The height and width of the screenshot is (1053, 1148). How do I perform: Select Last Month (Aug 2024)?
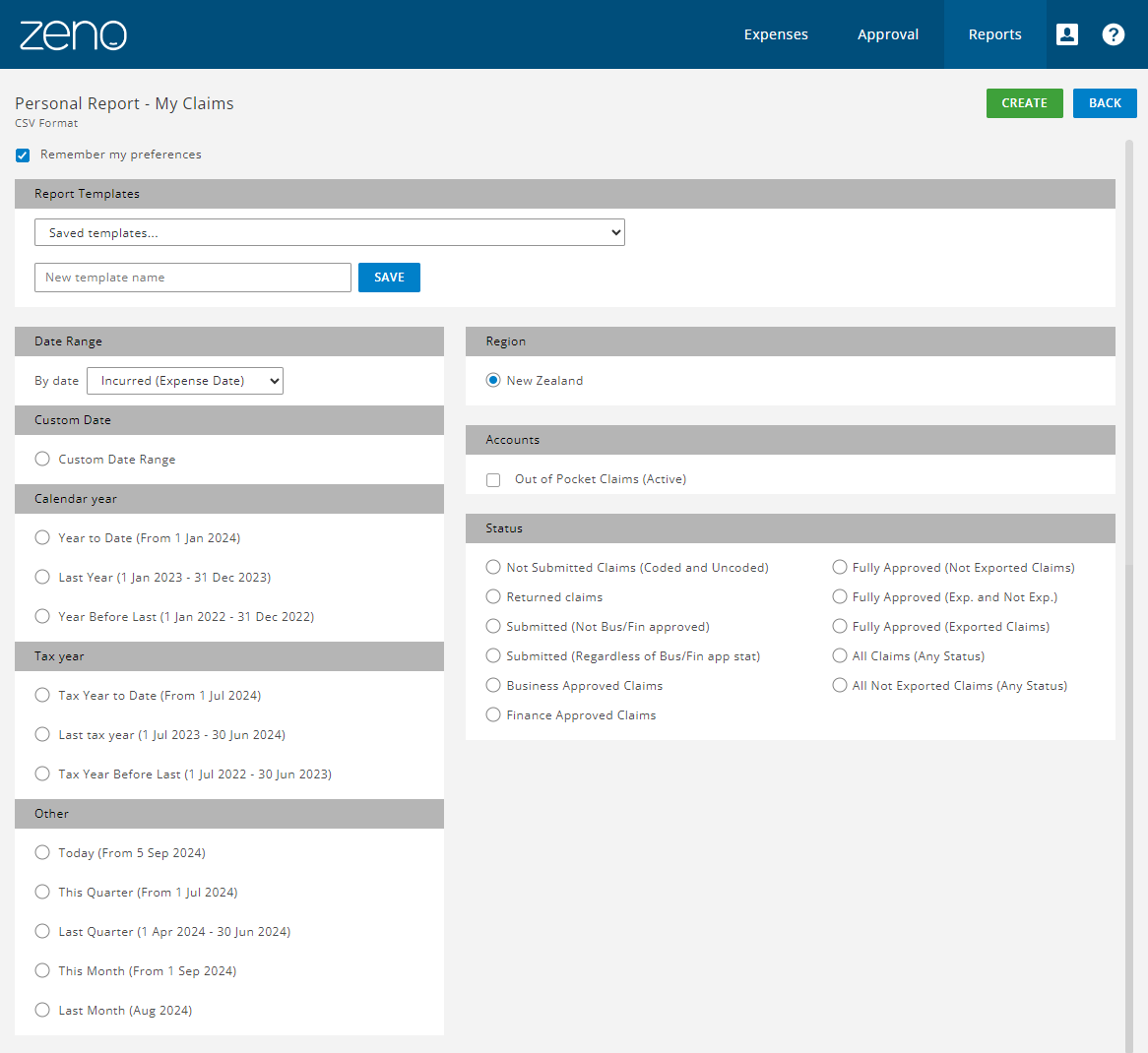pos(42,1011)
